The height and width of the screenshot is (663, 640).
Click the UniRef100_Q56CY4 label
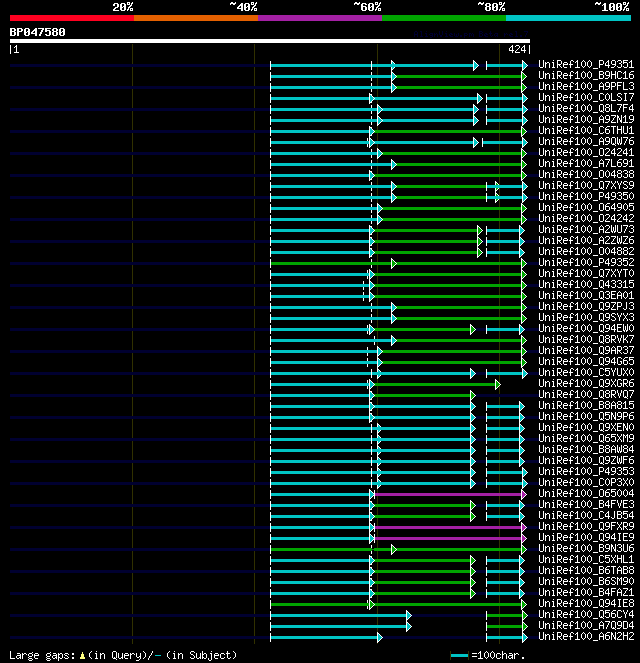pos(586,614)
